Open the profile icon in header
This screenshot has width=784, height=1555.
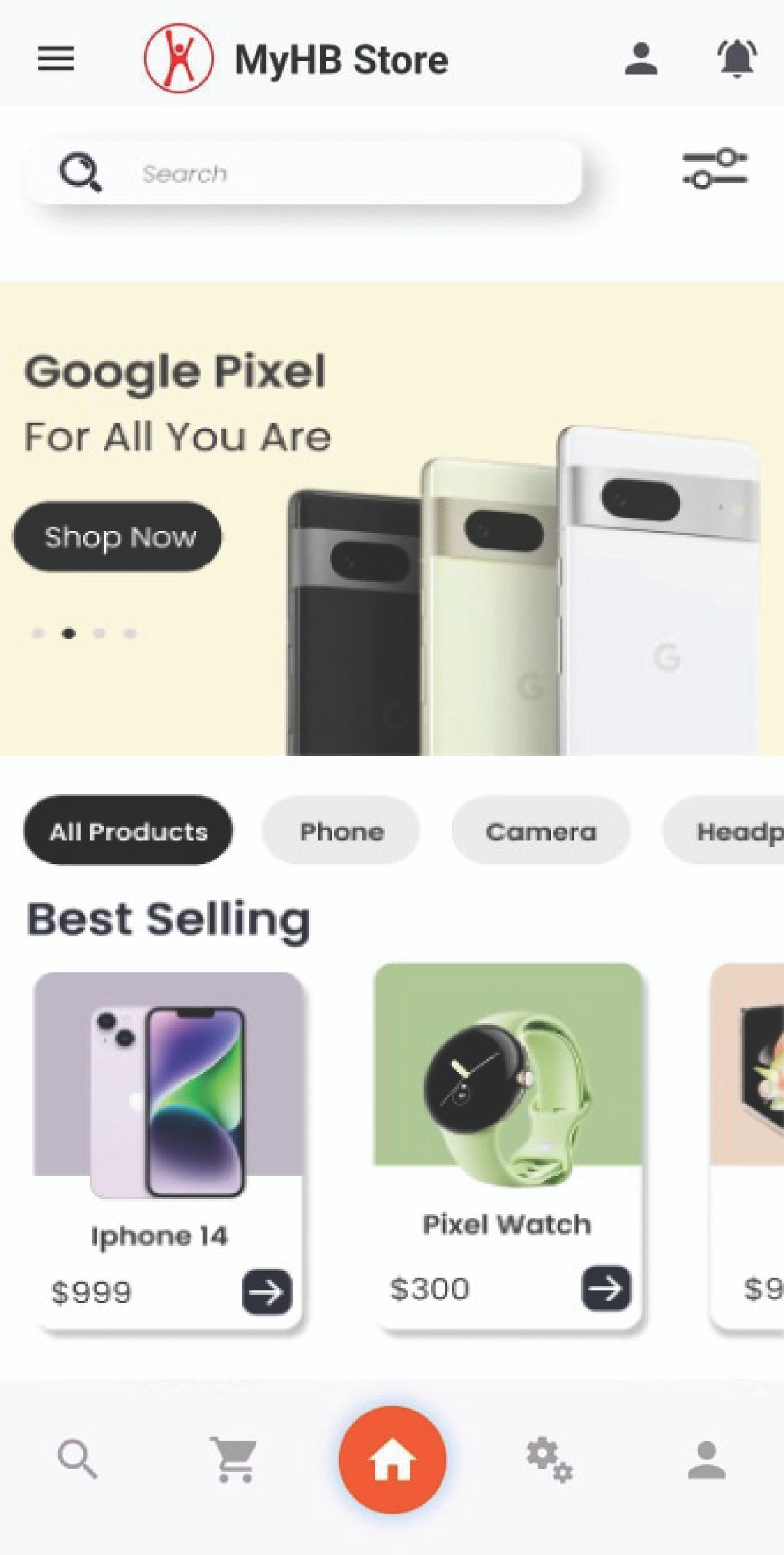[641, 58]
